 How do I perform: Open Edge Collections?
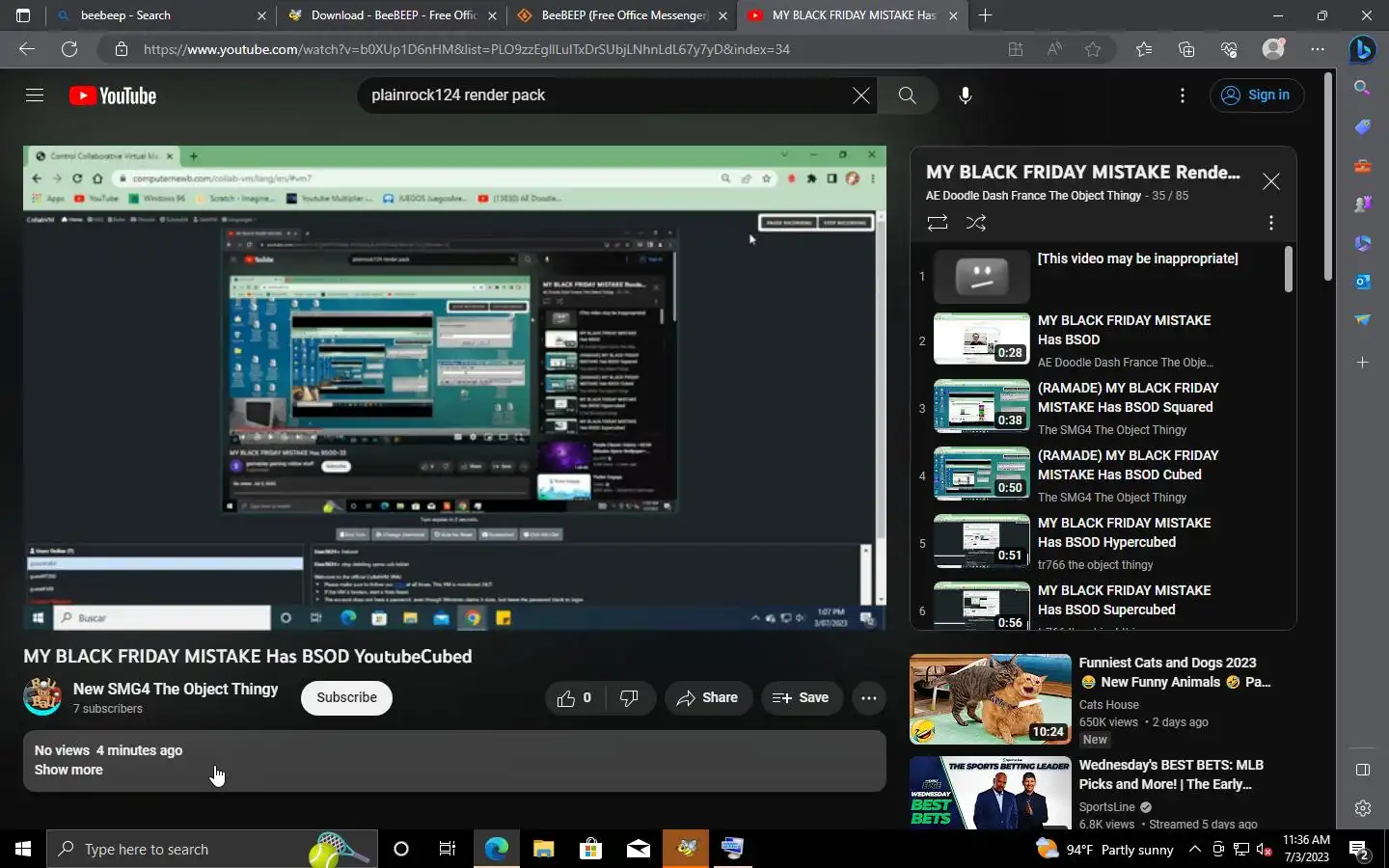pyautogui.click(x=1186, y=49)
